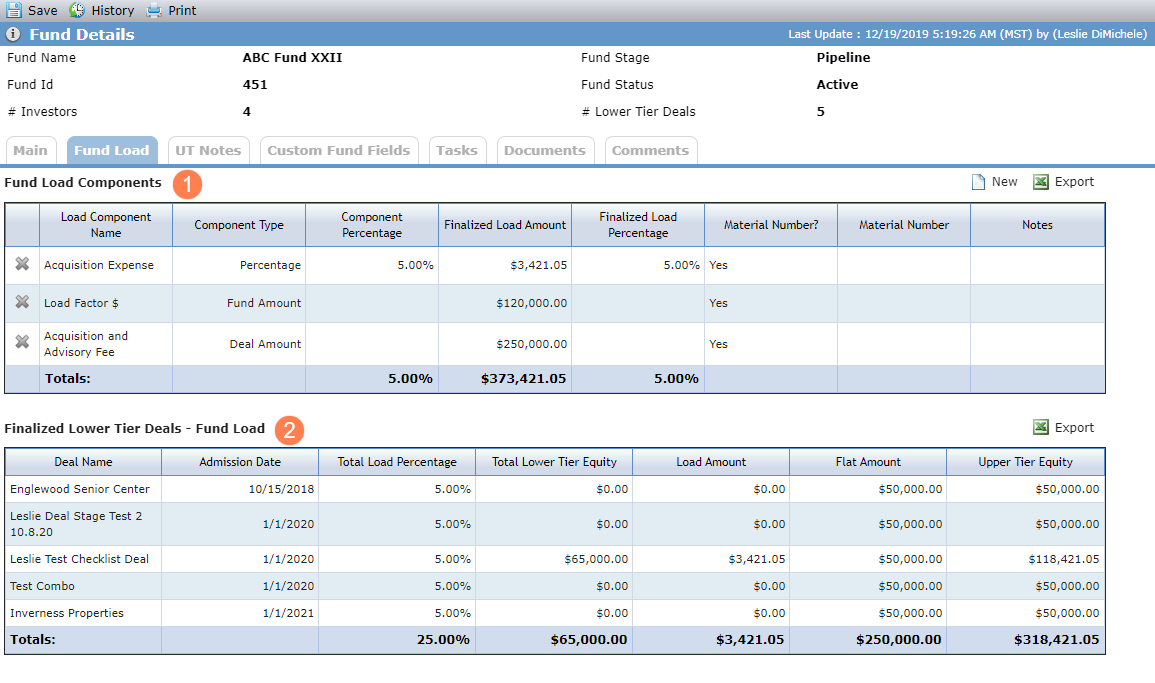Viewport: 1155px width, 683px height.
Task: Click the Test Combo deal name
Action: (x=42, y=586)
